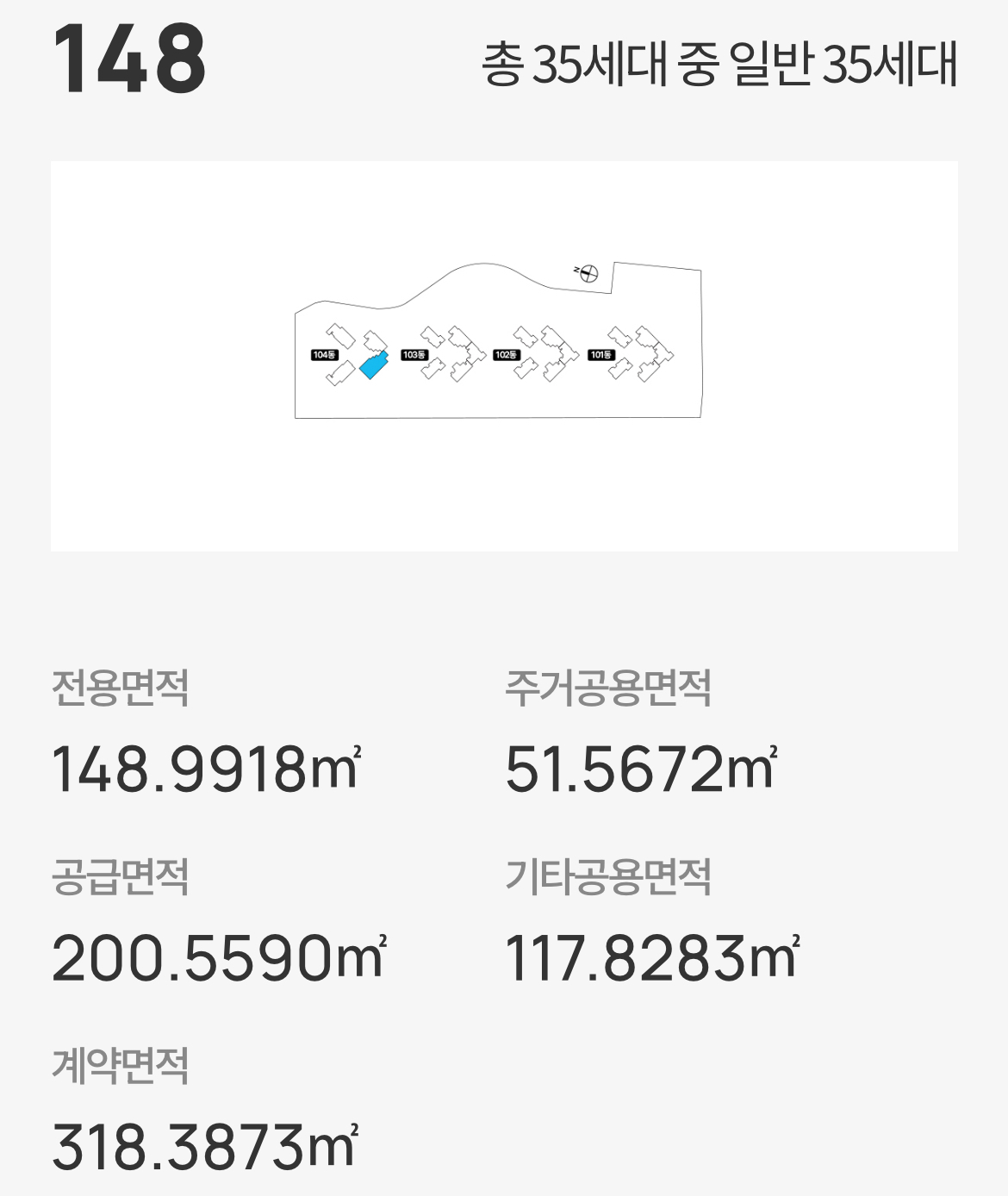Click the 주거공용면적 label

coord(607,688)
